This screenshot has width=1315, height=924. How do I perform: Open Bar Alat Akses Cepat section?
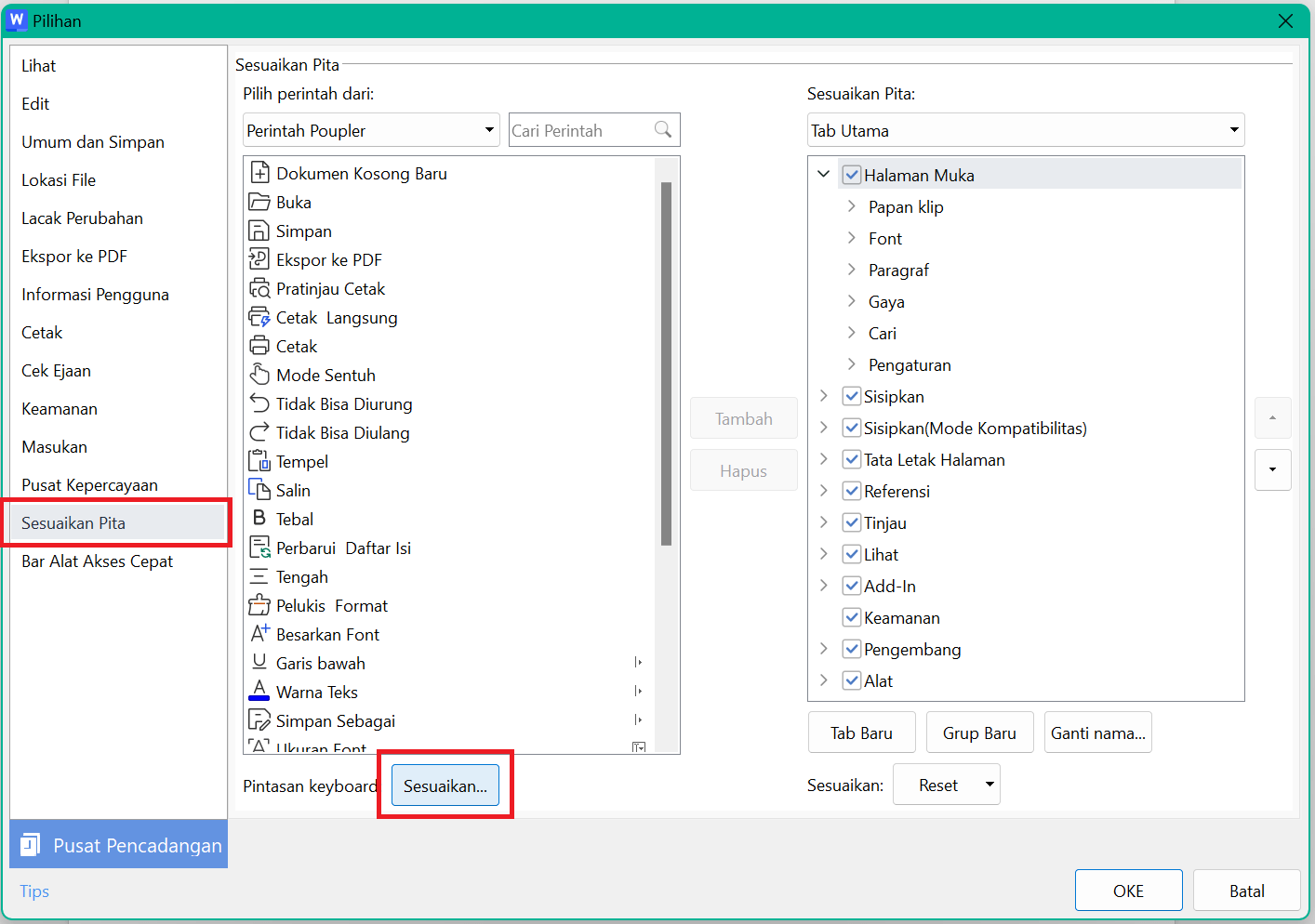98,561
